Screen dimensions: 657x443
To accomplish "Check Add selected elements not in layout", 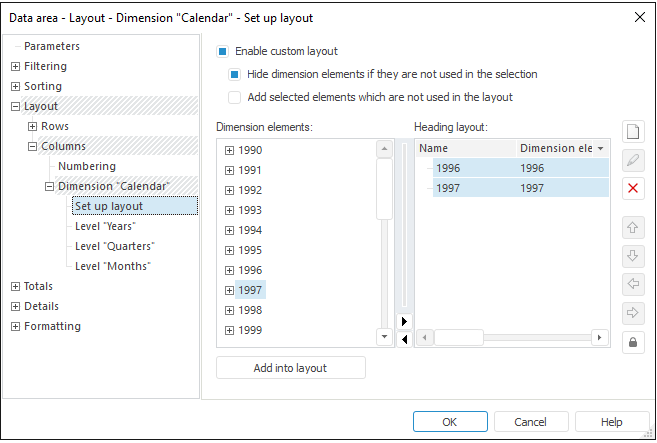I will [235, 97].
